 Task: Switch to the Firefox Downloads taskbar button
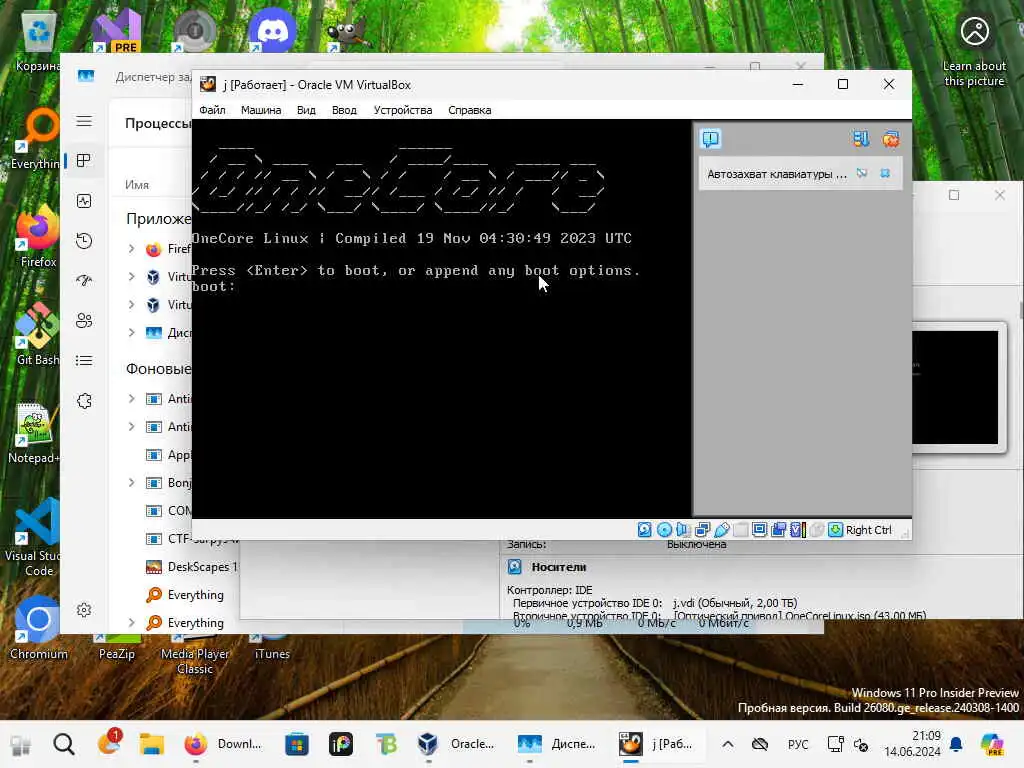(223, 744)
